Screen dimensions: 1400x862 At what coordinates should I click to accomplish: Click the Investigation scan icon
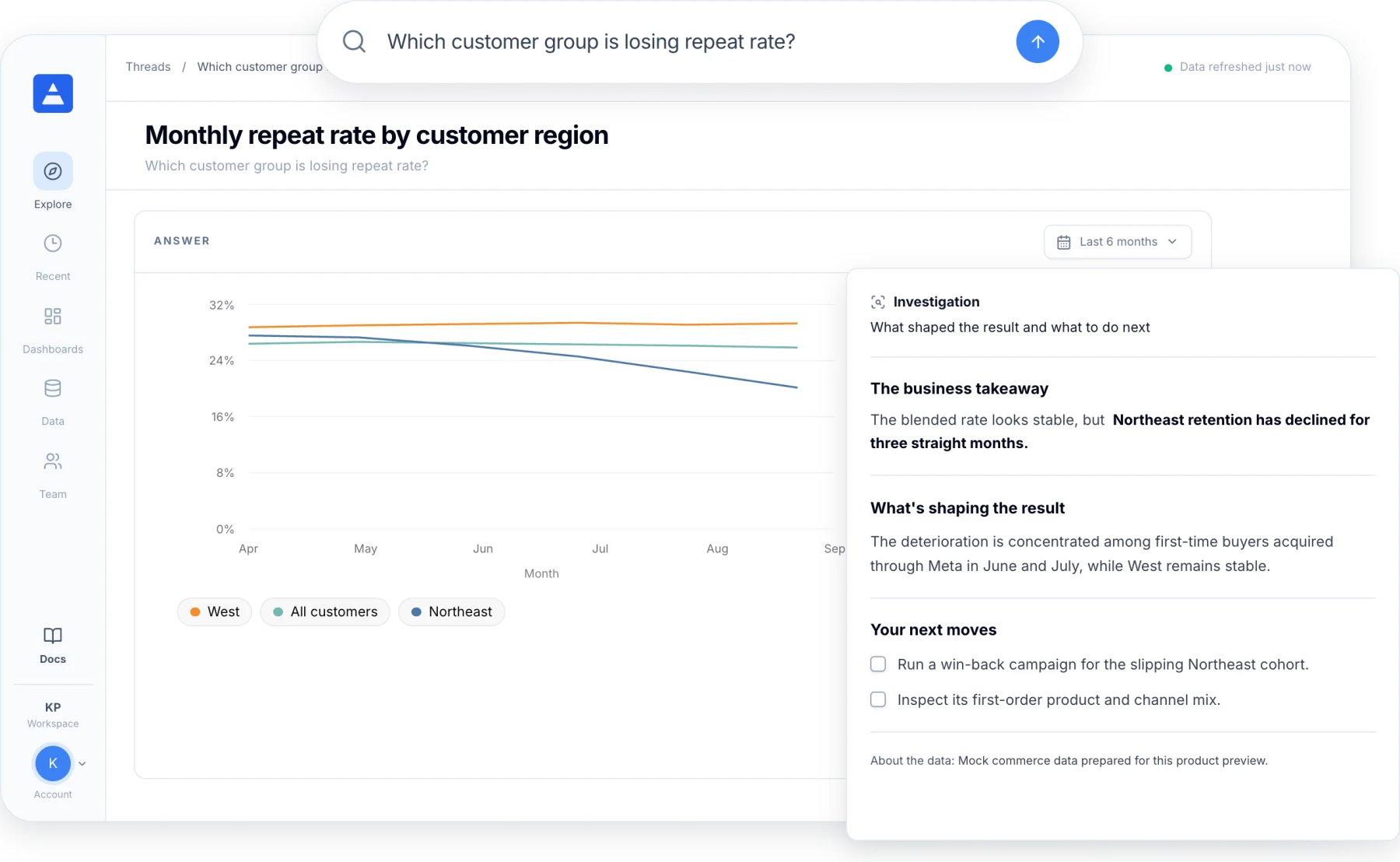[878, 302]
